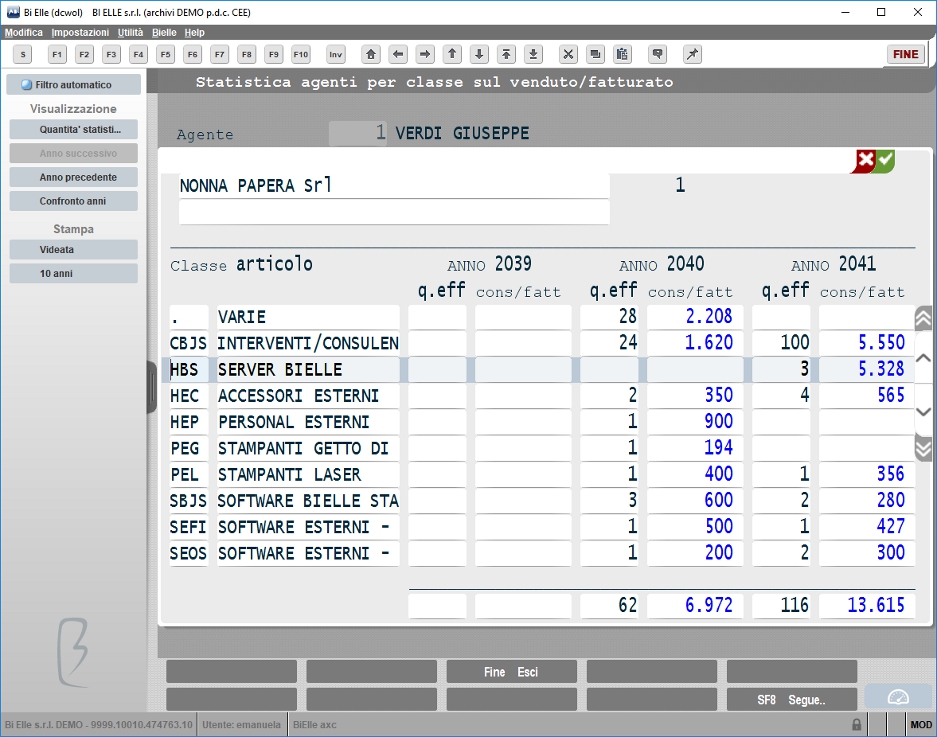Select the STAMPANTI LASER row description
This screenshot has width=937, height=737.
pyautogui.click(x=308, y=475)
